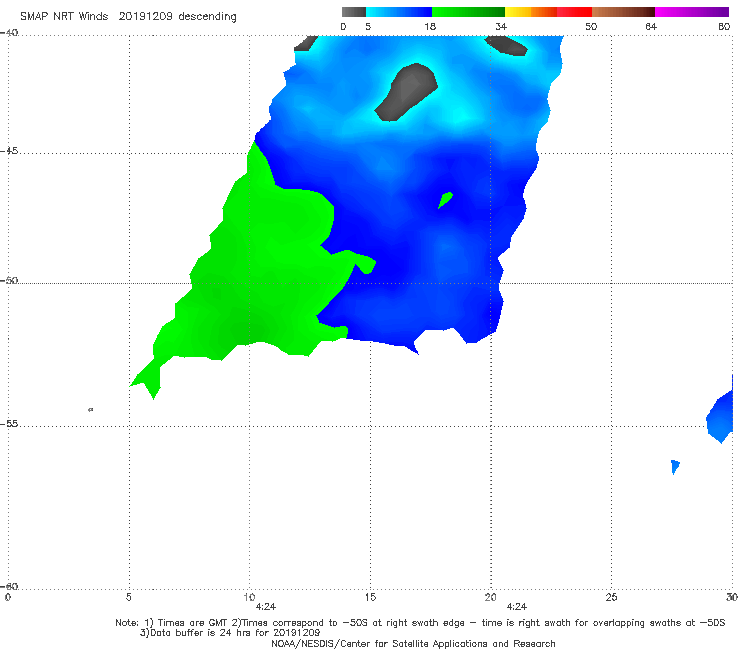740x650 pixels.
Task: Click the "4:24" swath time below longitude 10
Action: coord(266,607)
